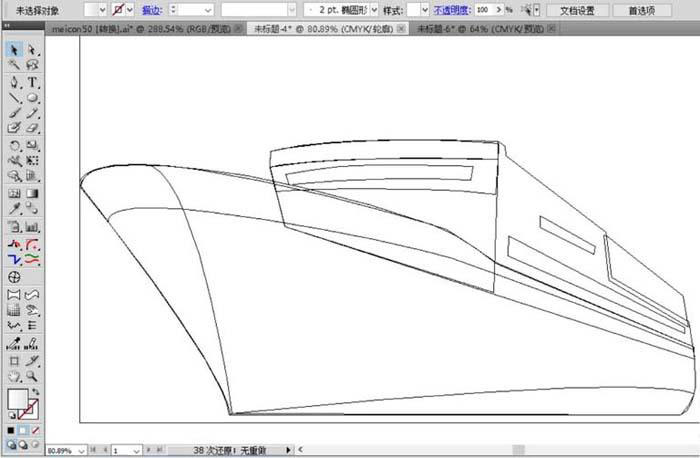Select the Paintbrush tool
Image resolution: width=700 pixels, height=458 pixels.
tap(14, 113)
